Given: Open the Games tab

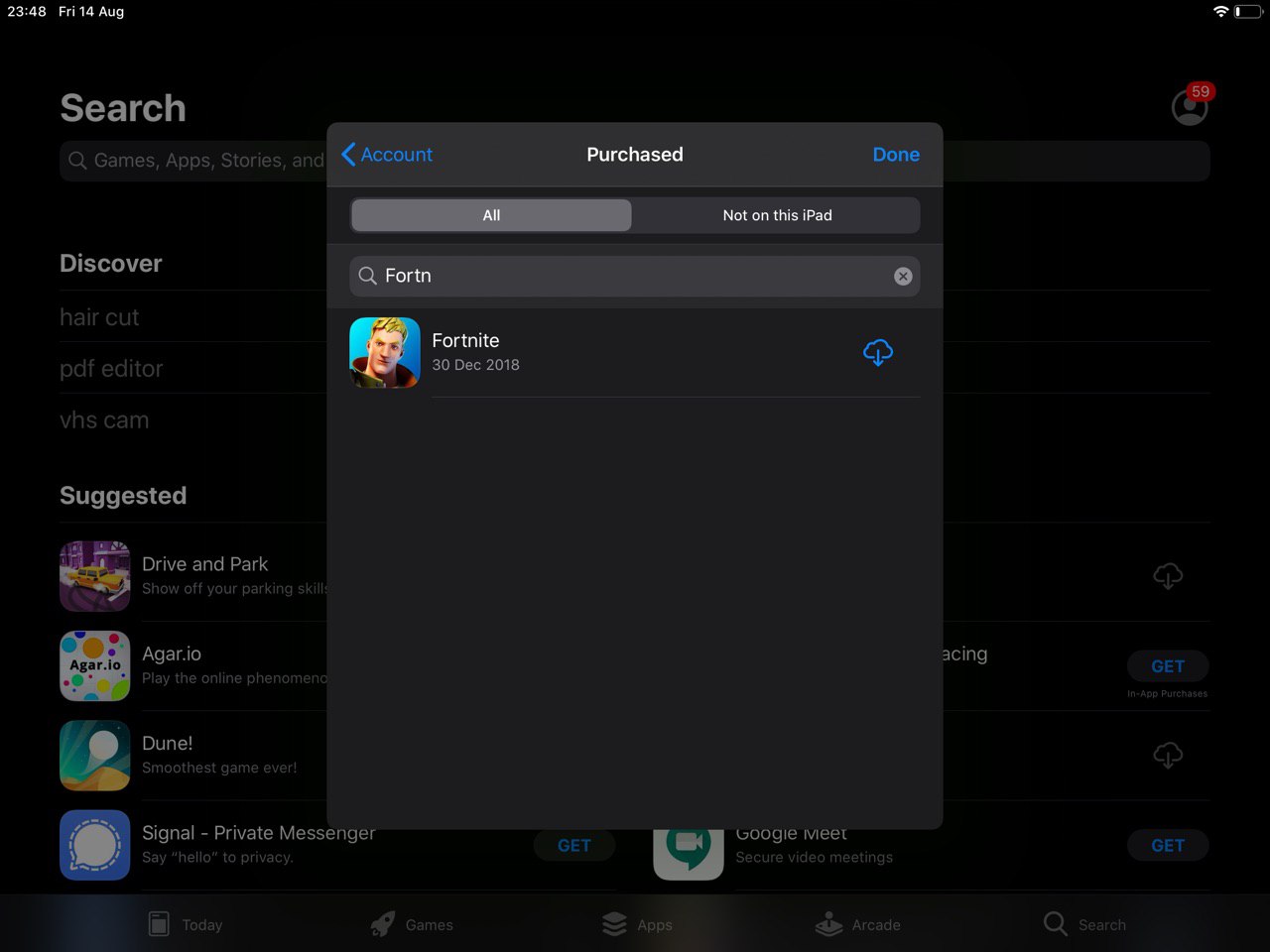Looking at the screenshot, I should tap(412, 924).
